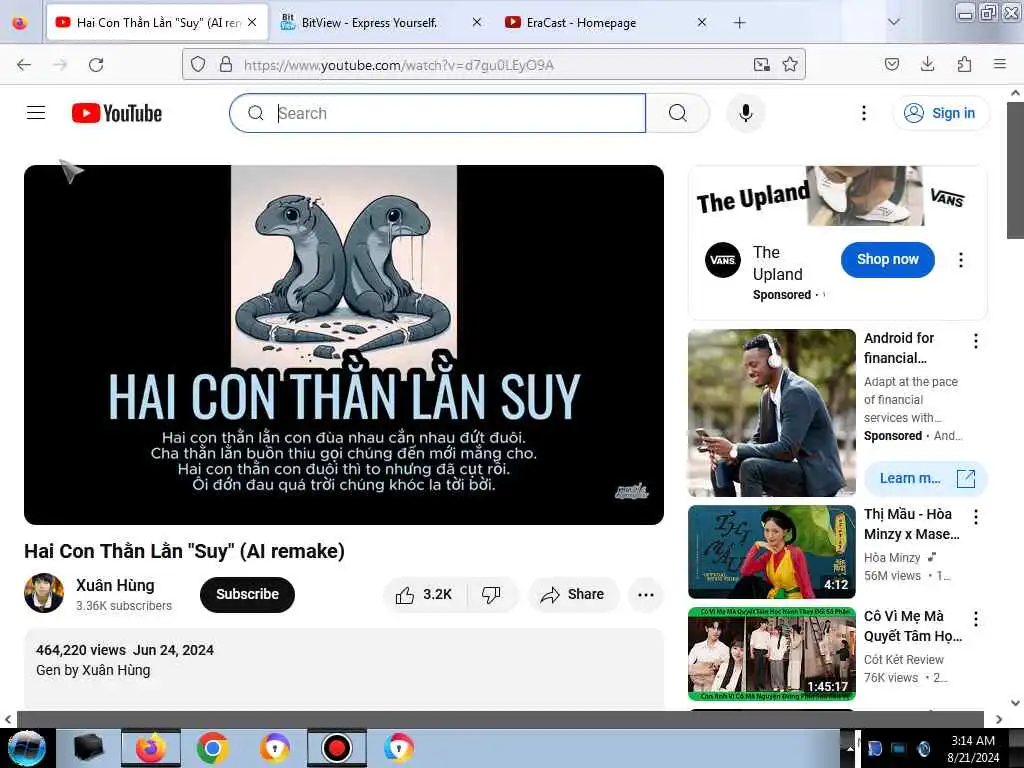Open the Xuân Hùng channel name link

tap(115, 585)
